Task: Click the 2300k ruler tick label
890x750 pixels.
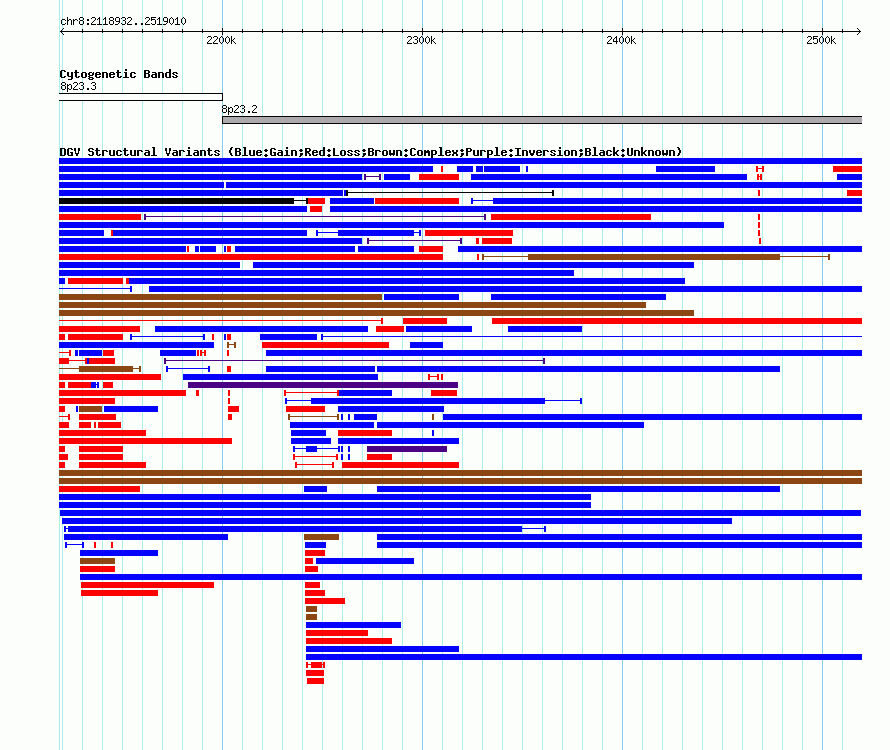Action: (421, 40)
